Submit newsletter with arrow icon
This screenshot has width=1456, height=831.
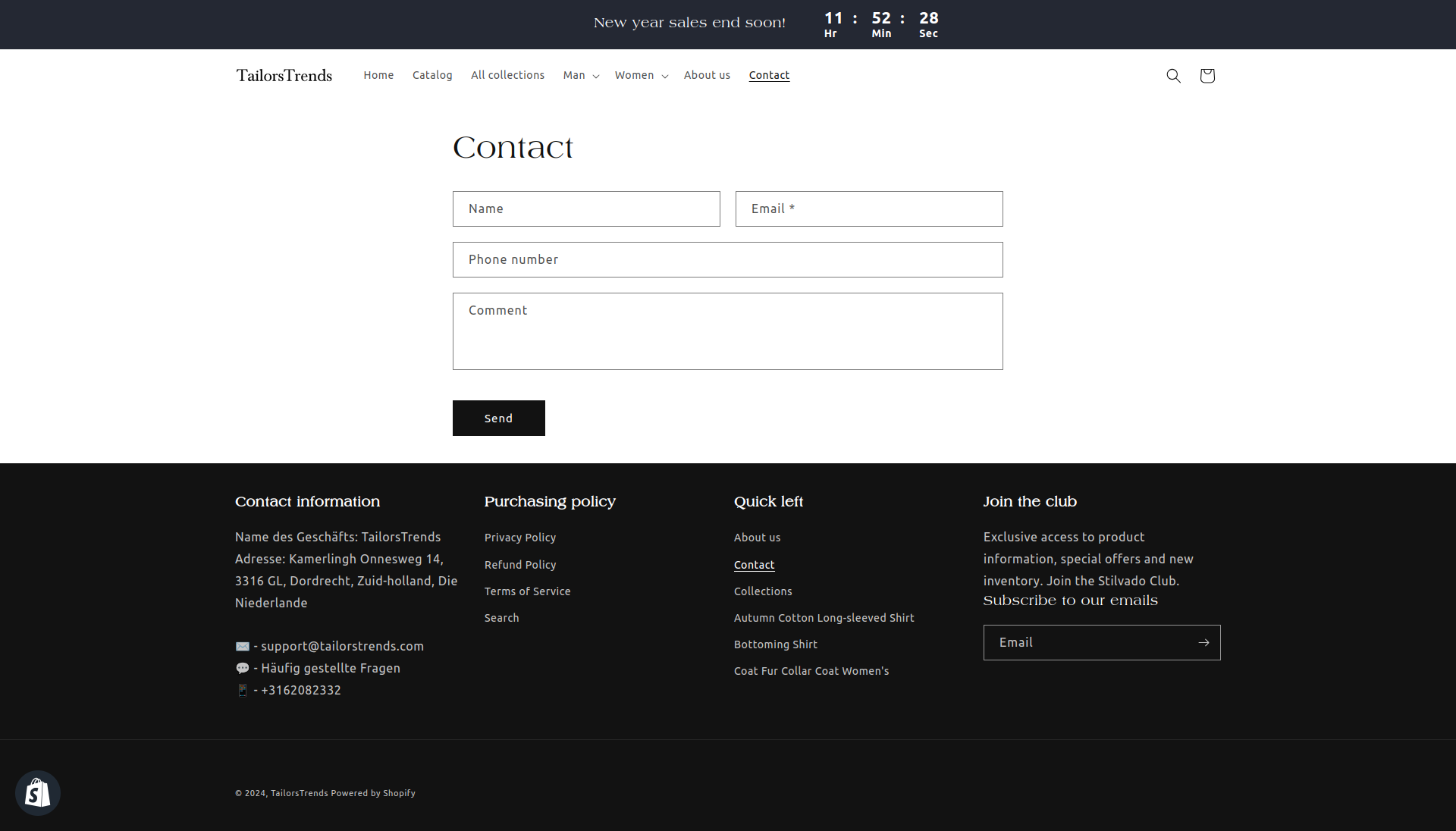pyautogui.click(x=1203, y=642)
